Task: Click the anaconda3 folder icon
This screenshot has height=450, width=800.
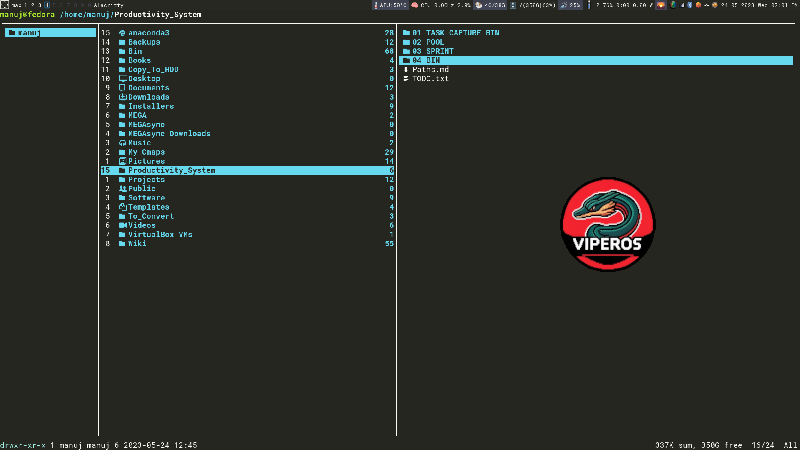Action: point(122,33)
